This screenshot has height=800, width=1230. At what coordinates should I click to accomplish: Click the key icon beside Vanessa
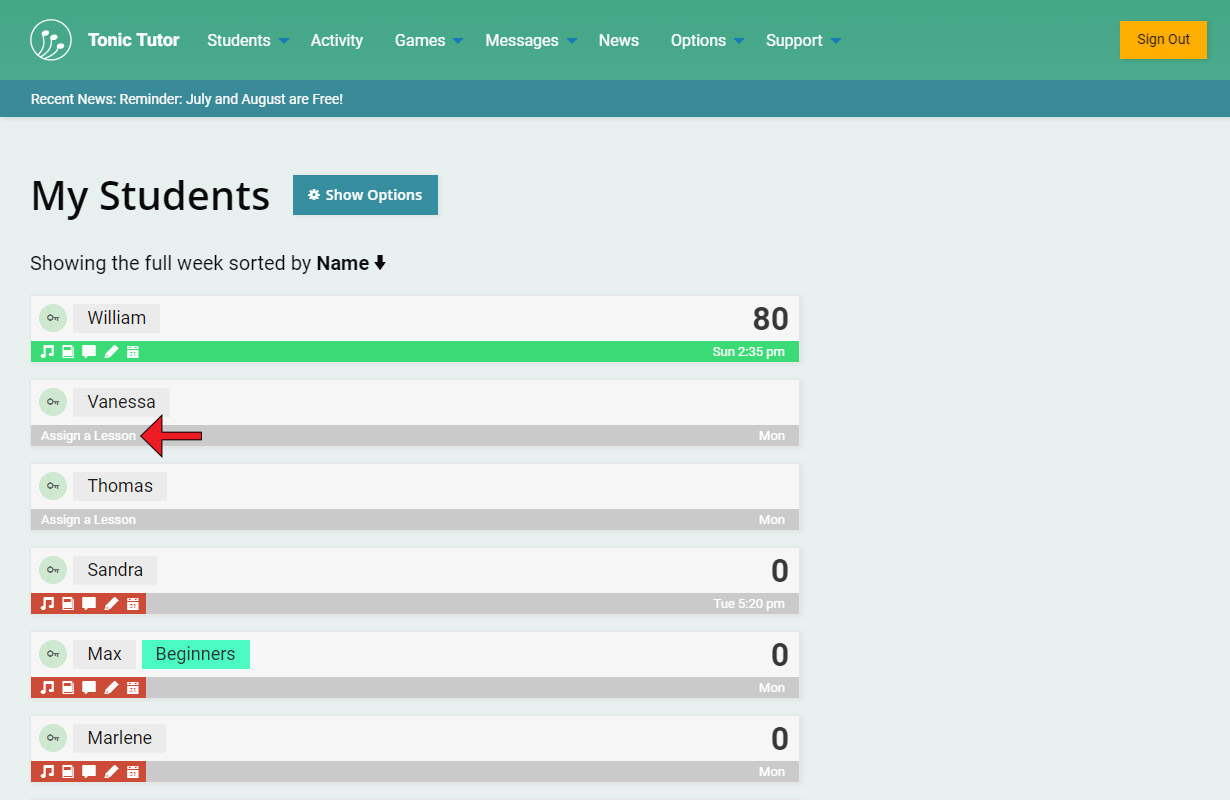pos(53,402)
